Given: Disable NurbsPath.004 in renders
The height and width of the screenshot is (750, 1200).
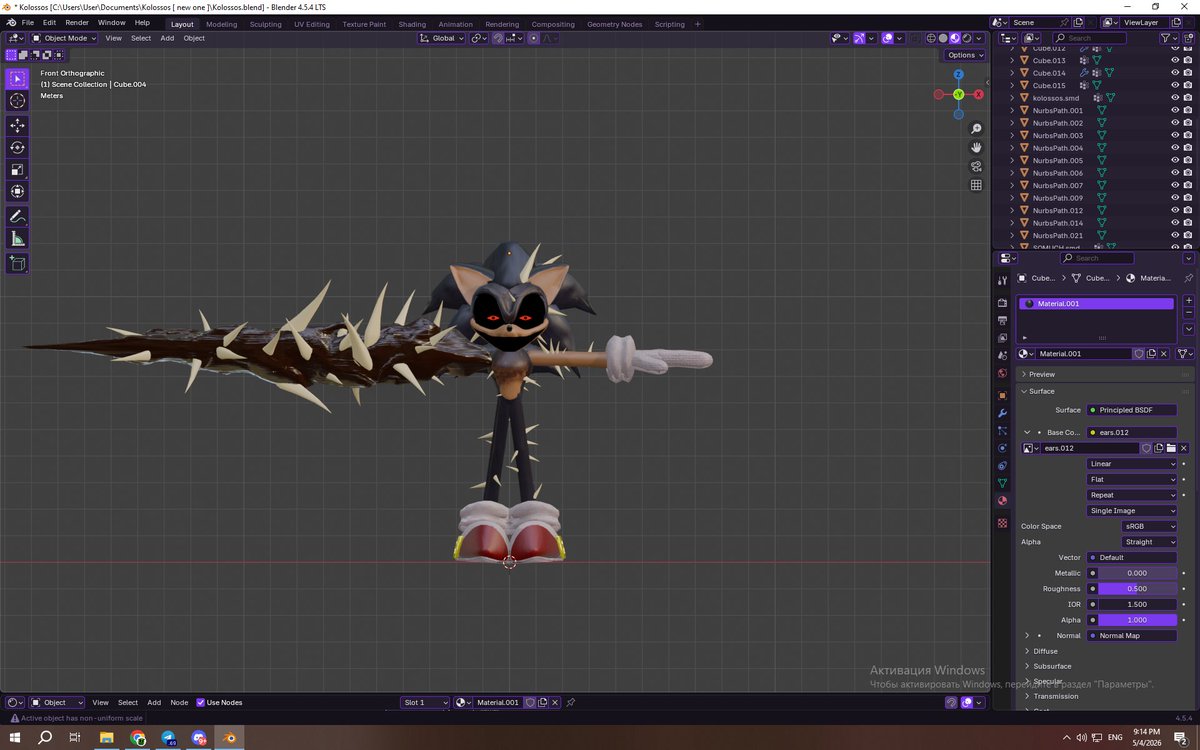Looking at the screenshot, I should pyautogui.click(x=1188, y=148).
